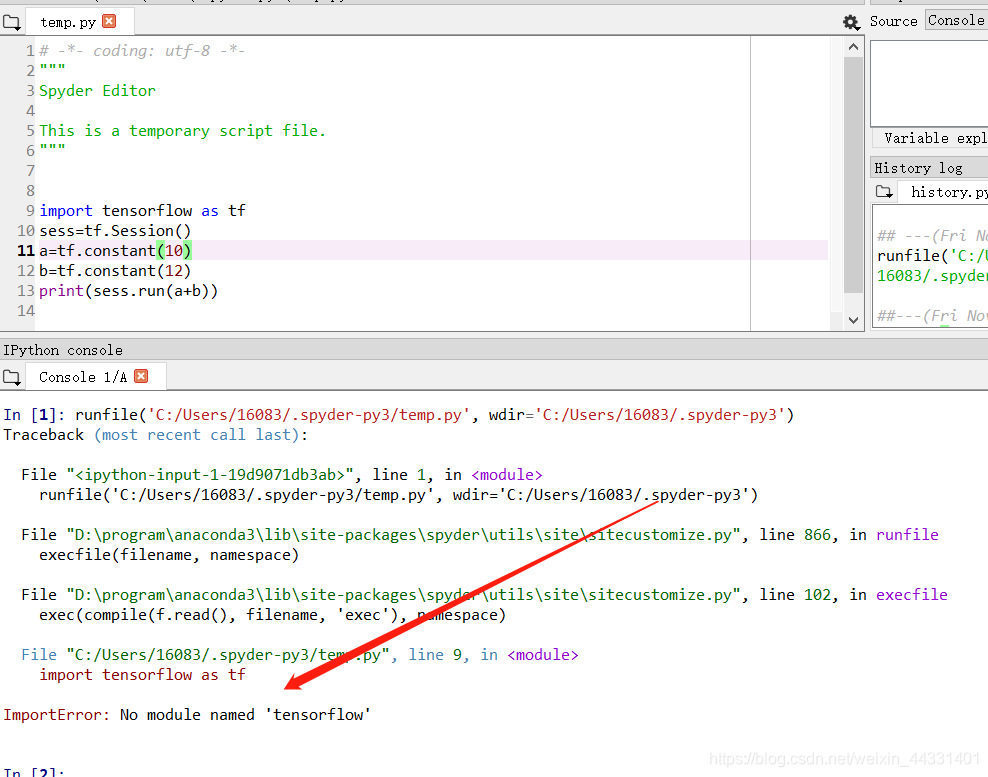Click the 'Spyder Editor' docstring line

(97, 91)
